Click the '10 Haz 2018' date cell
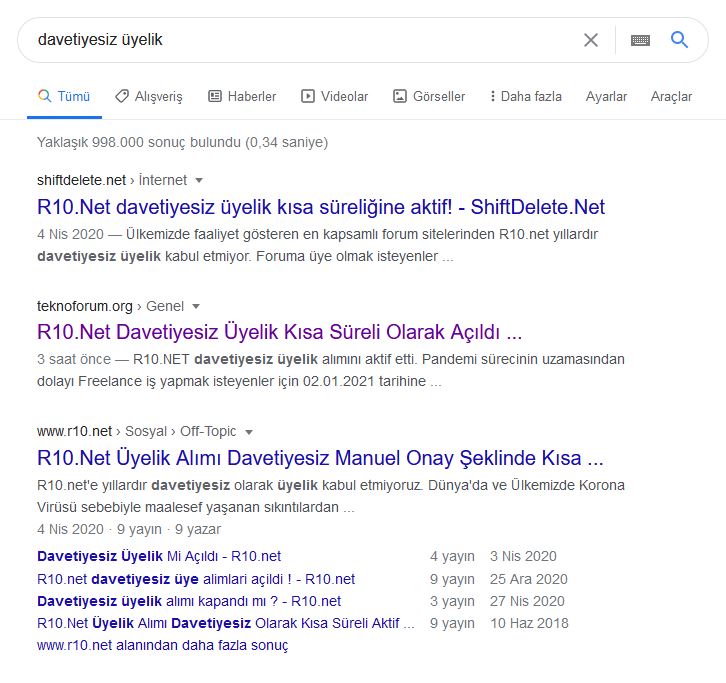 (x=529, y=623)
